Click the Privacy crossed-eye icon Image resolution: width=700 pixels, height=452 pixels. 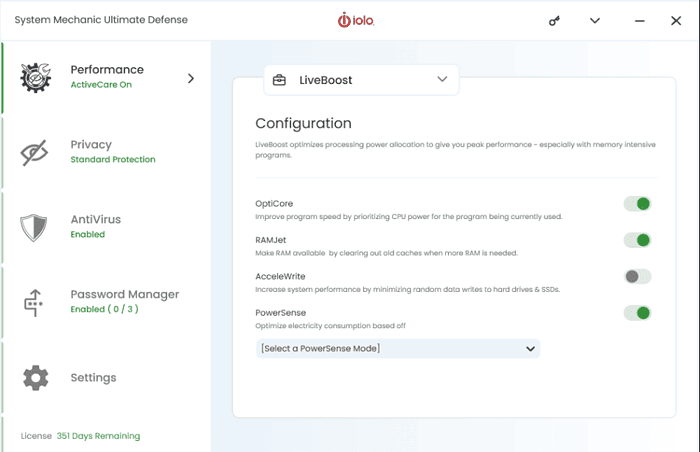pos(35,152)
